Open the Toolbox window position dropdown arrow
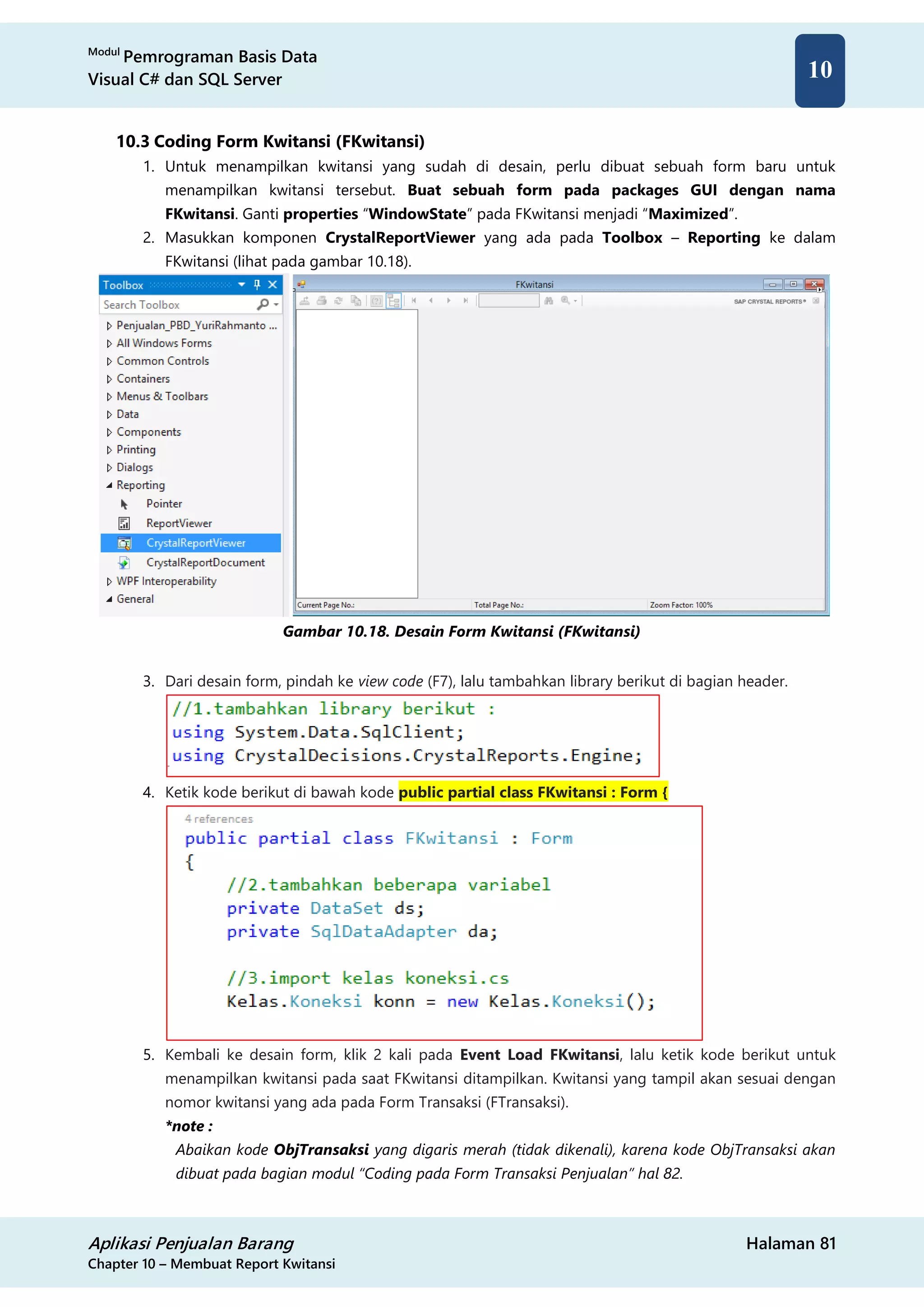924x1307 pixels. [x=242, y=285]
